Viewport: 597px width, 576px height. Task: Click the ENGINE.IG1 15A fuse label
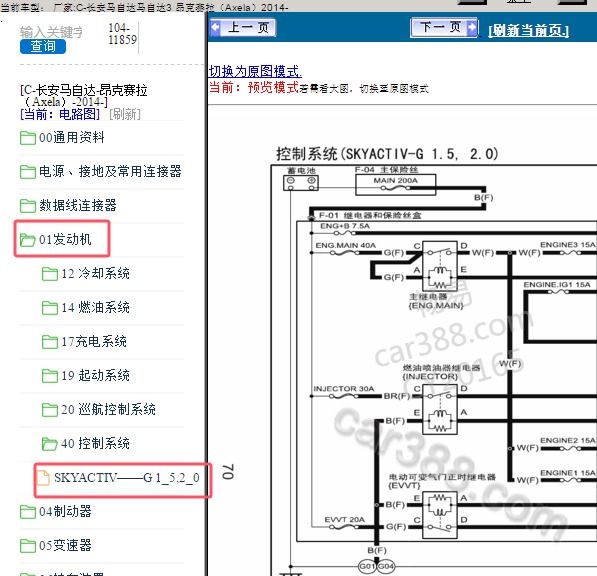[x=557, y=285]
